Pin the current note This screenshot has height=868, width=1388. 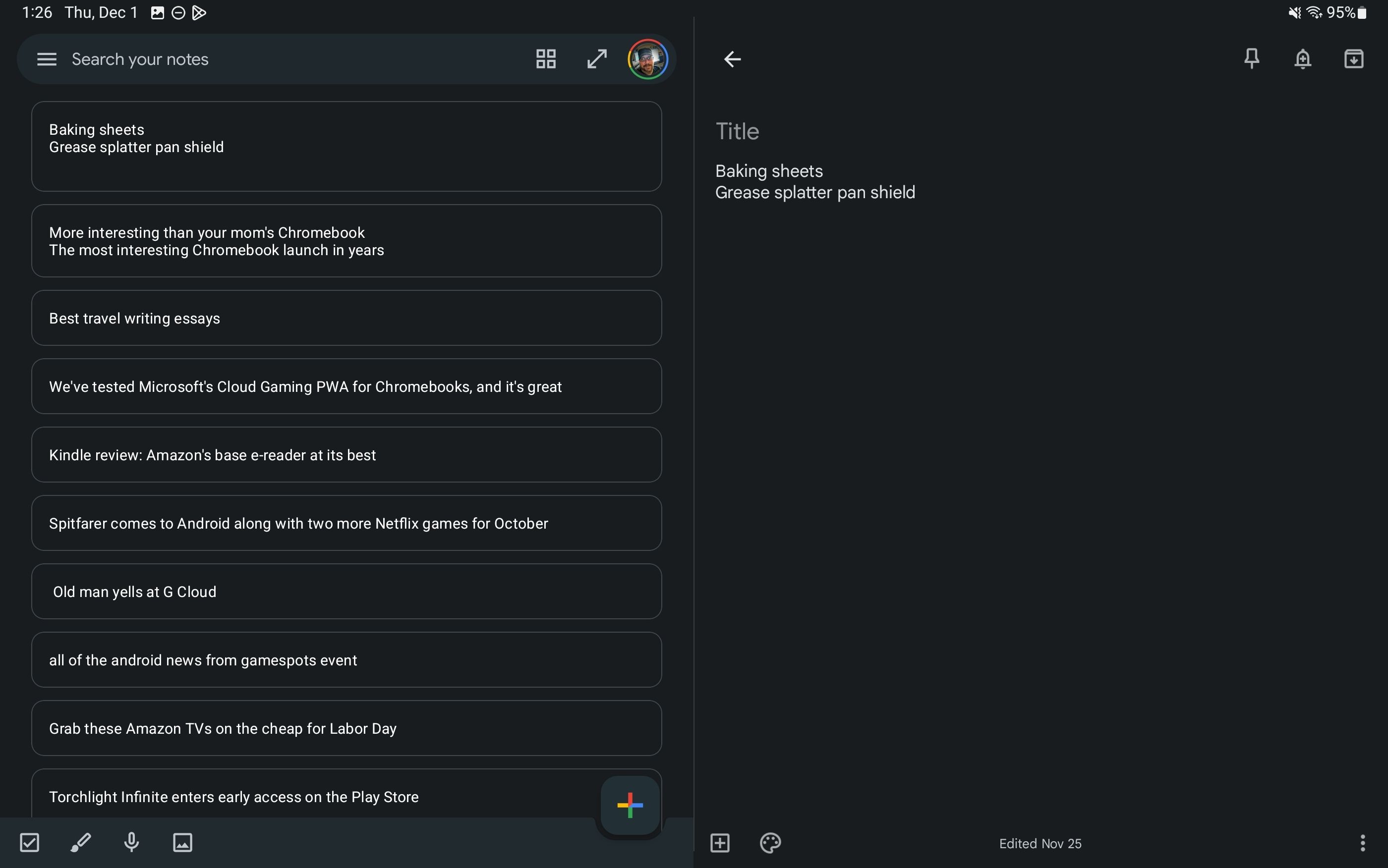(1251, 58)
